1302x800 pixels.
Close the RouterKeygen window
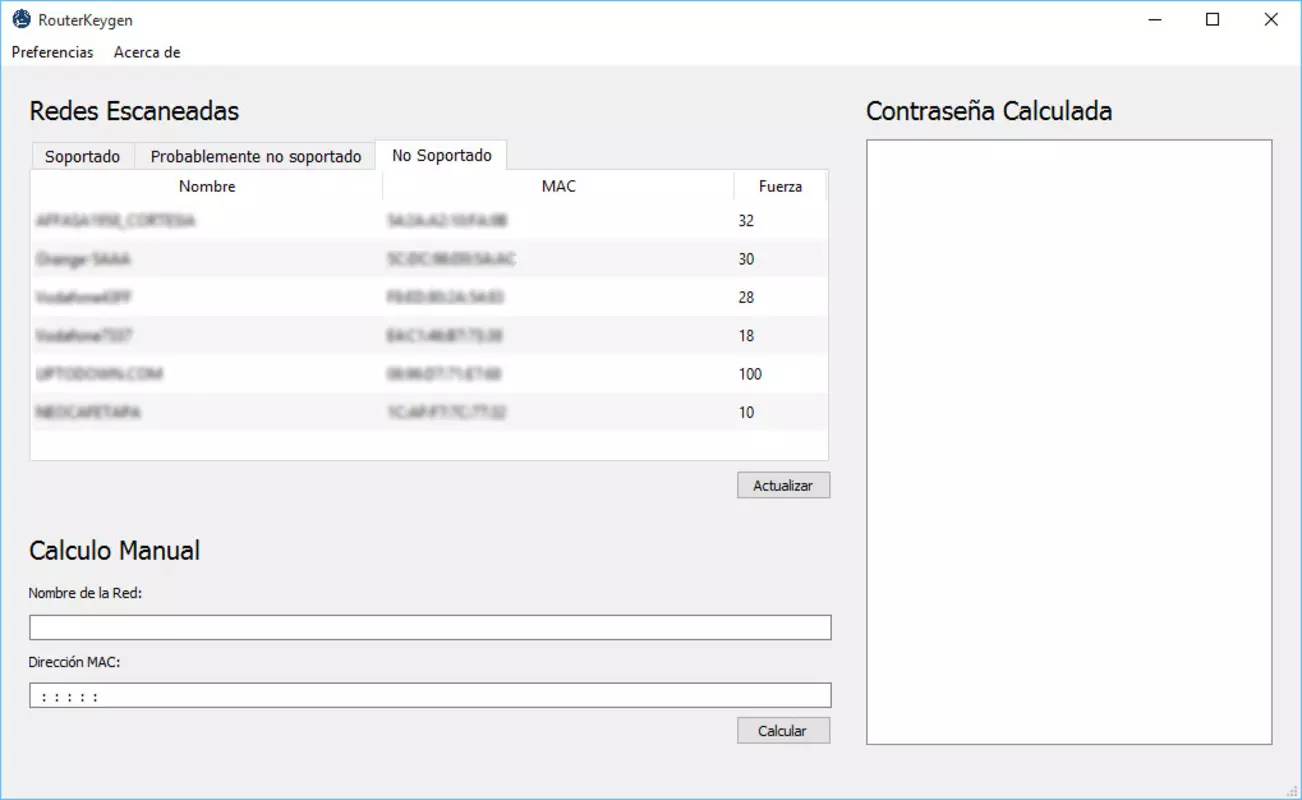tap(1271, 19)
